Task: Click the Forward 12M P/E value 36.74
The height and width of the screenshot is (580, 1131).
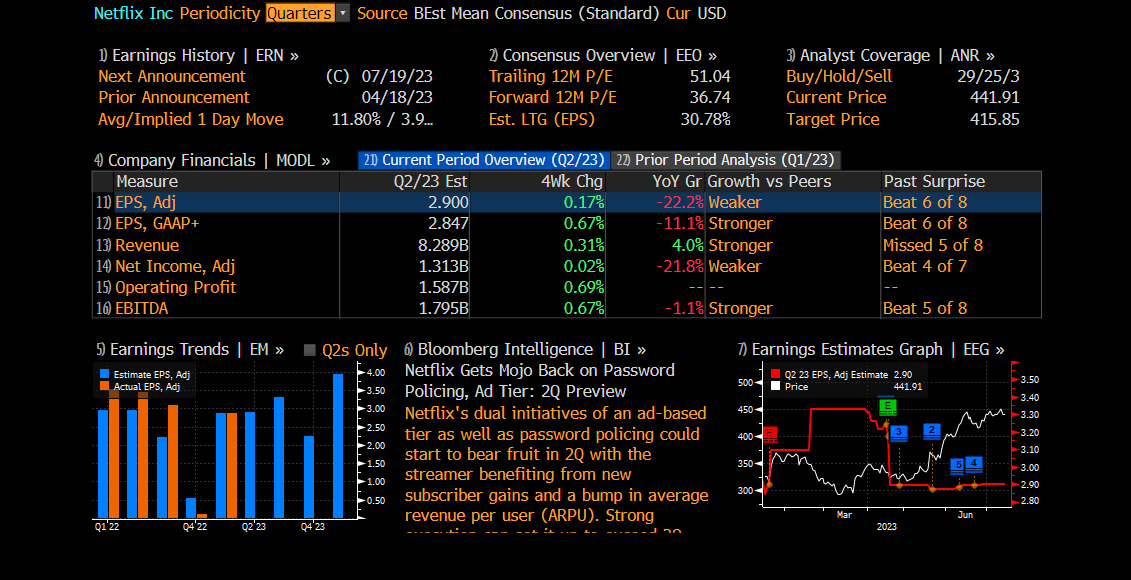Action: [x=710, y=97]
